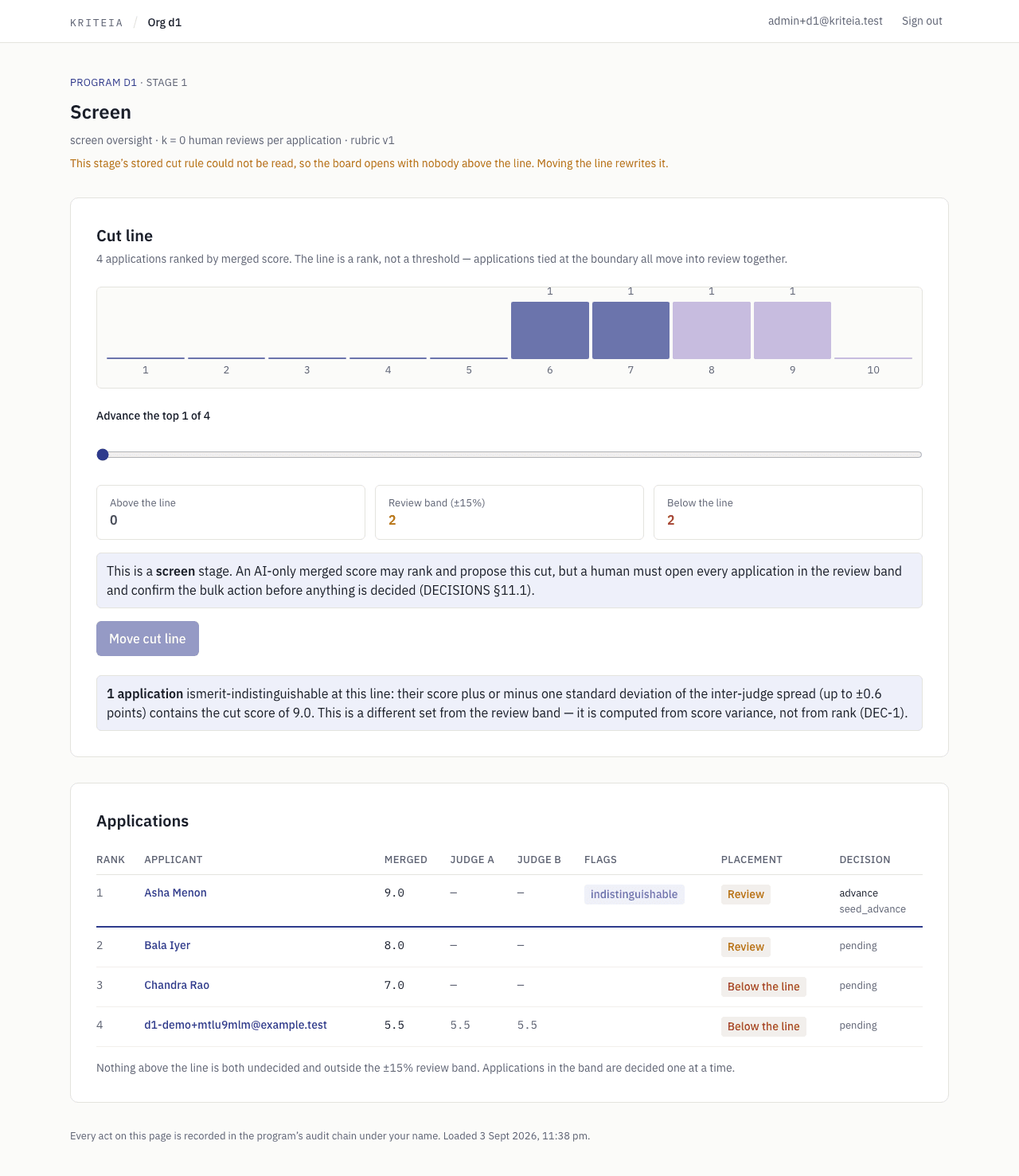
Task: Click the histogram bar for score 8
Action: coord(712,330)
